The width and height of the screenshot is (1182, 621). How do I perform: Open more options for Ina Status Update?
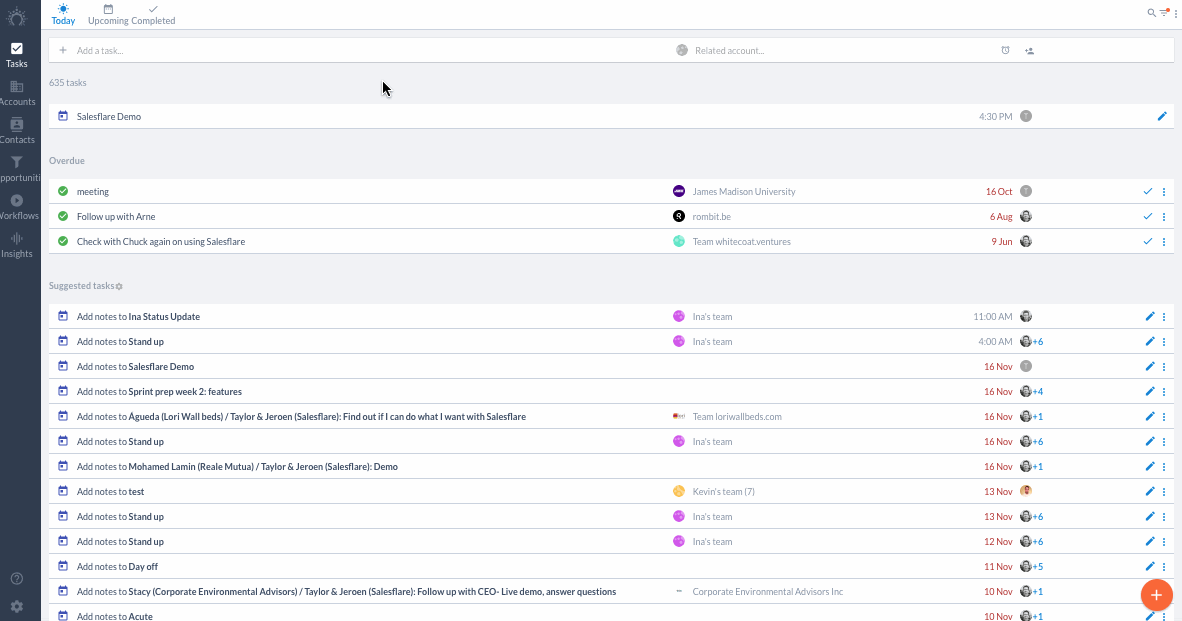point(1164,317)
